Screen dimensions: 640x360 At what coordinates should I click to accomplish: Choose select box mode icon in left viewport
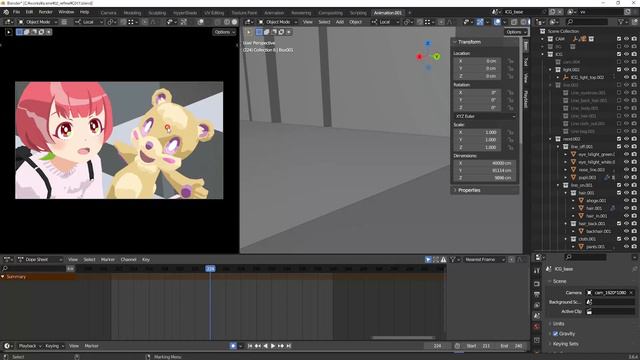(19, 32)
